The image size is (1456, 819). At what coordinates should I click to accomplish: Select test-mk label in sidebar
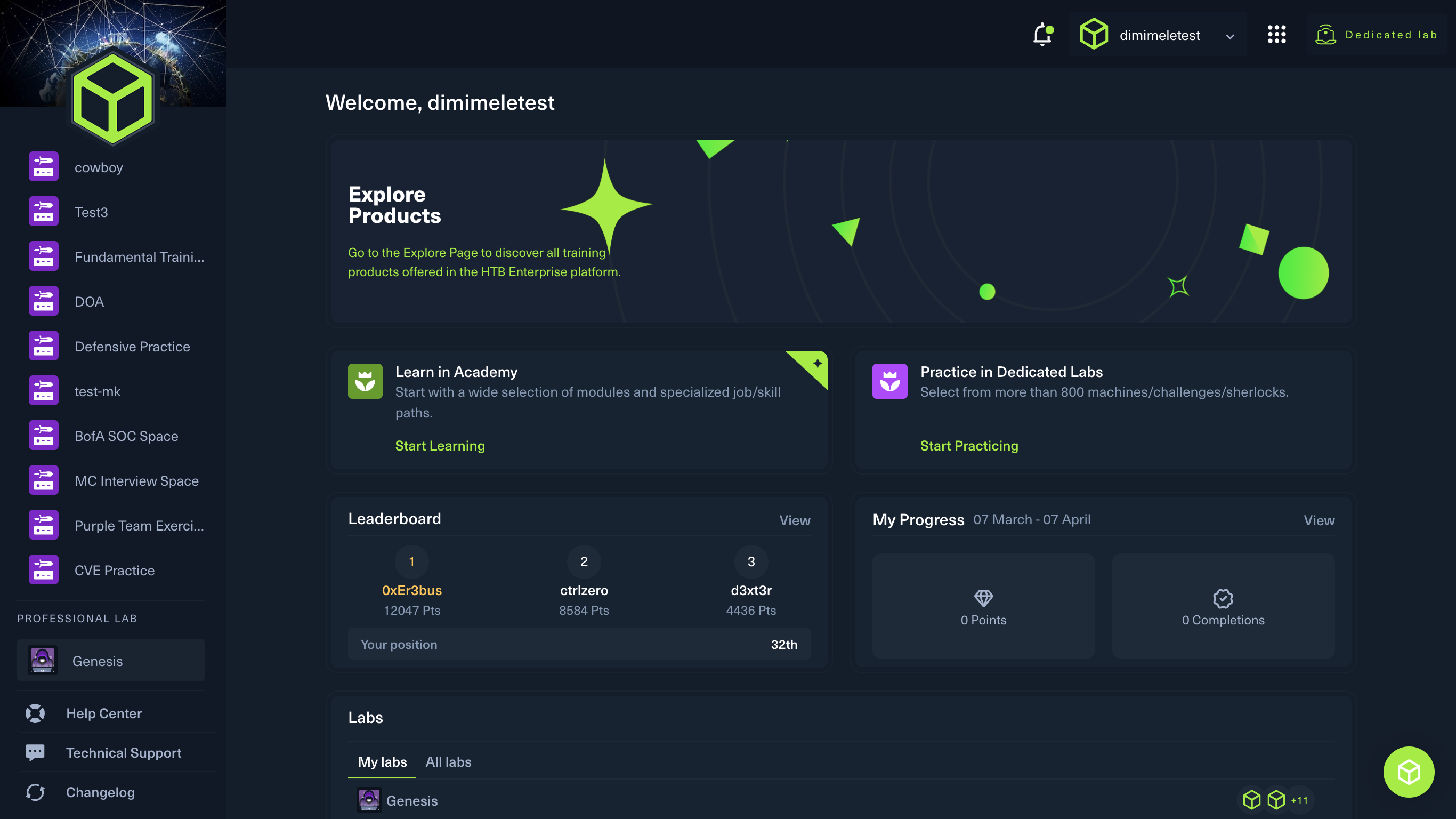(98, 391)
